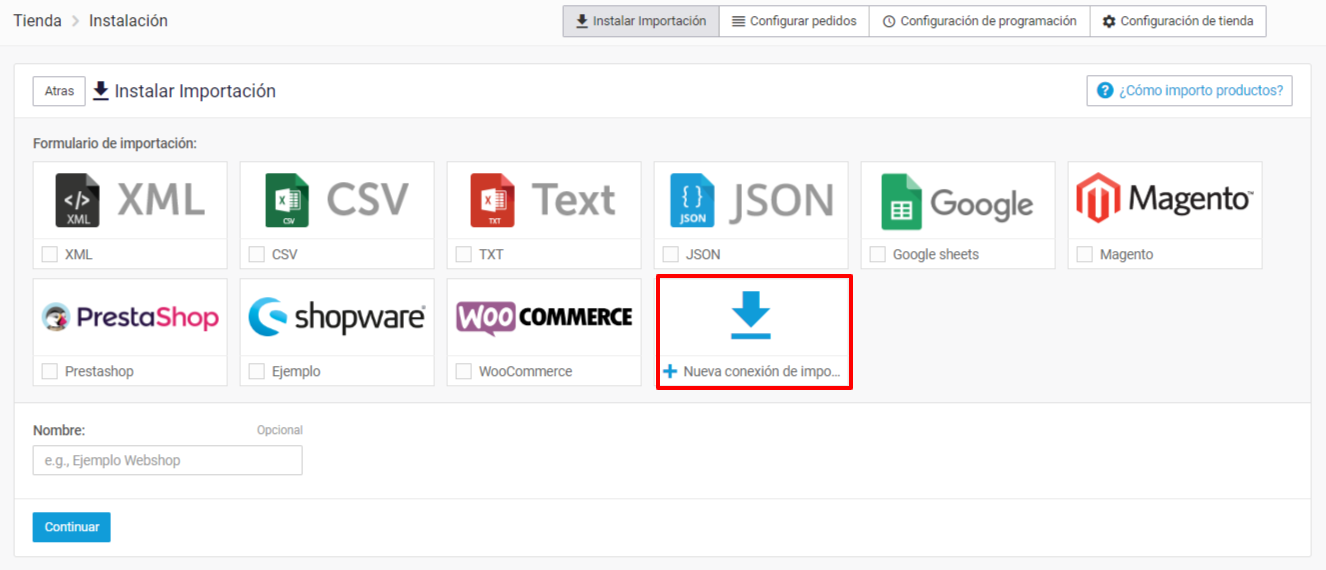
Task: Open the Instalar Importación tab
Action: [x=641, y=21]
